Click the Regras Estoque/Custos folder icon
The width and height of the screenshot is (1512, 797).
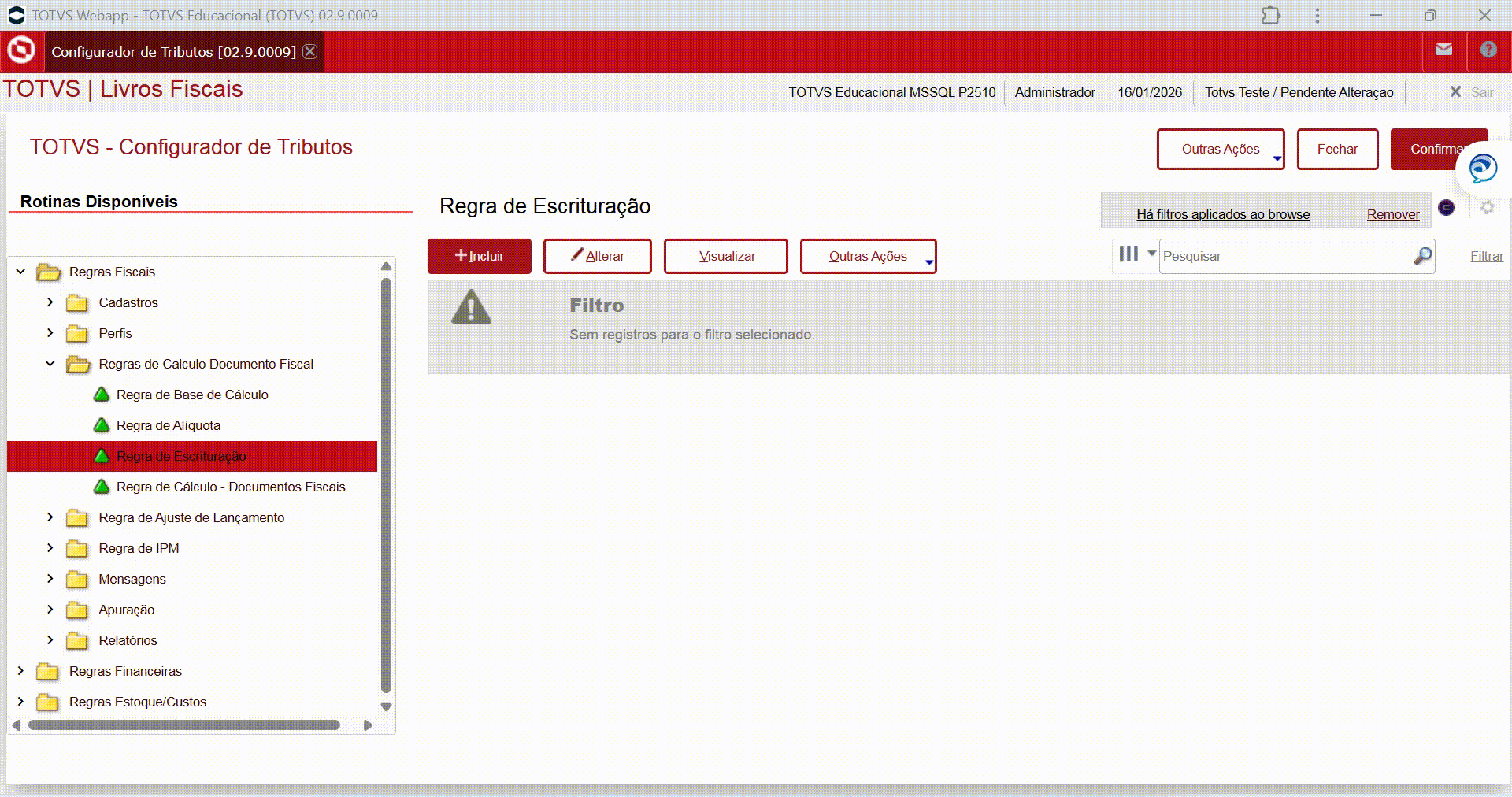(47, 702)
